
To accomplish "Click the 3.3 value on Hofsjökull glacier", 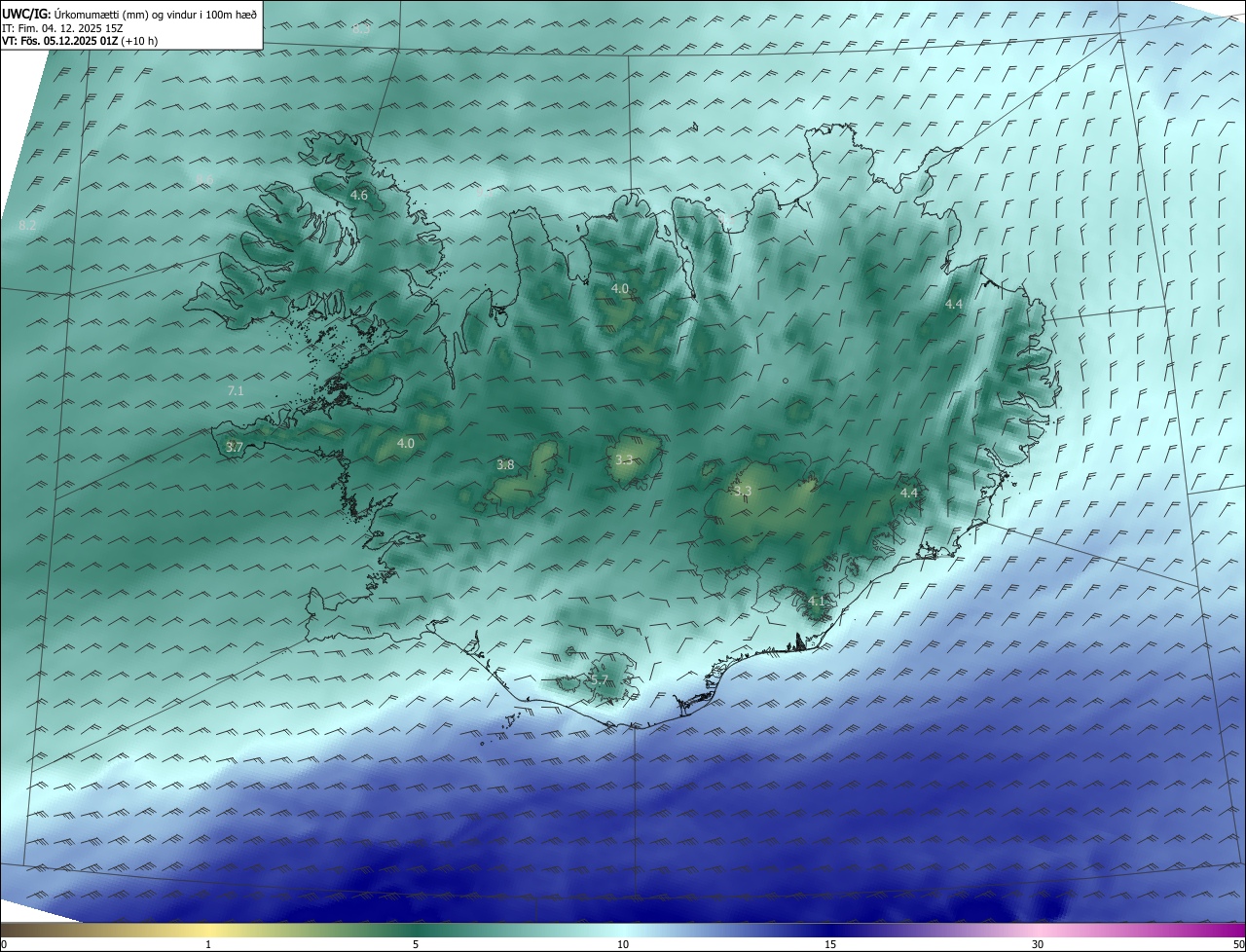I will (624, 459).
